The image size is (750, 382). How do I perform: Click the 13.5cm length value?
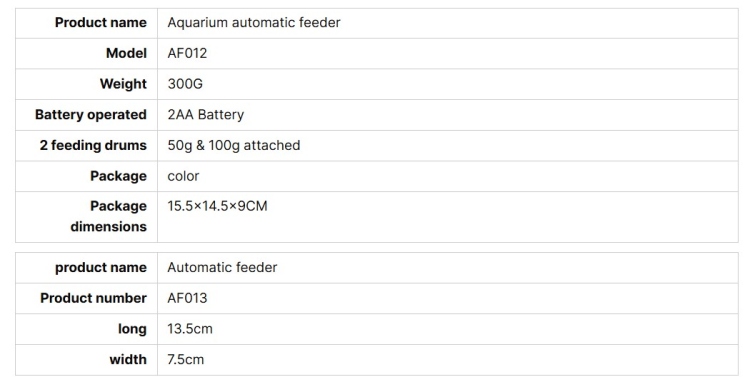click(189, 329)
